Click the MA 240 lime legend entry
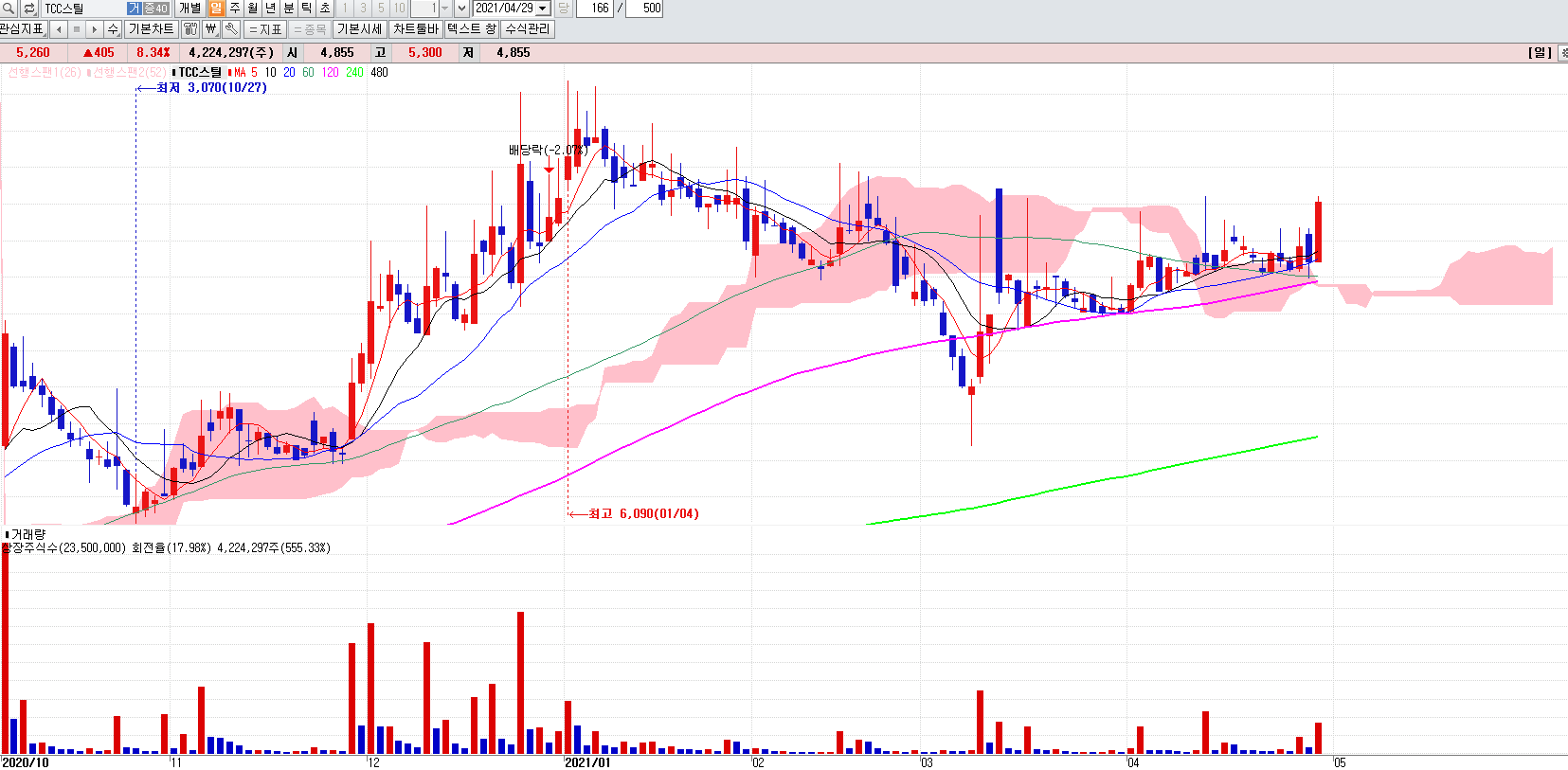 pyautogui.click(x=354, y=73)
